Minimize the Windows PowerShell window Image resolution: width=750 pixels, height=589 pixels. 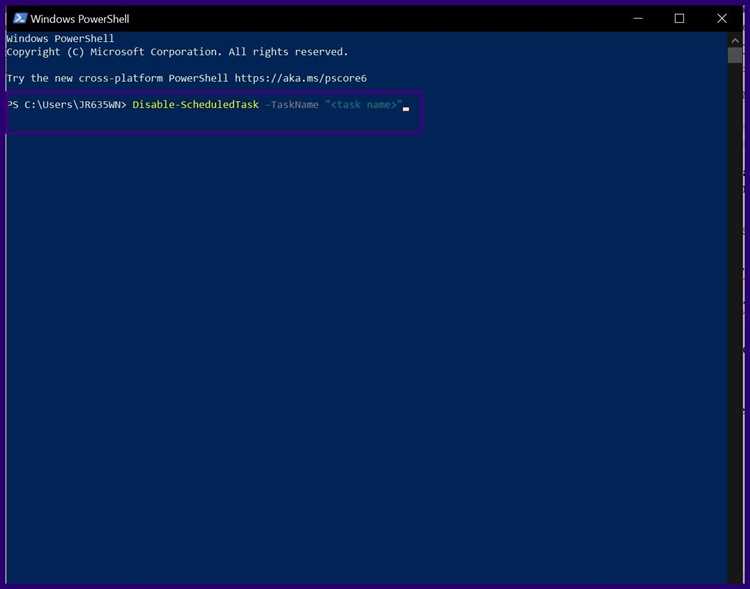638,19
